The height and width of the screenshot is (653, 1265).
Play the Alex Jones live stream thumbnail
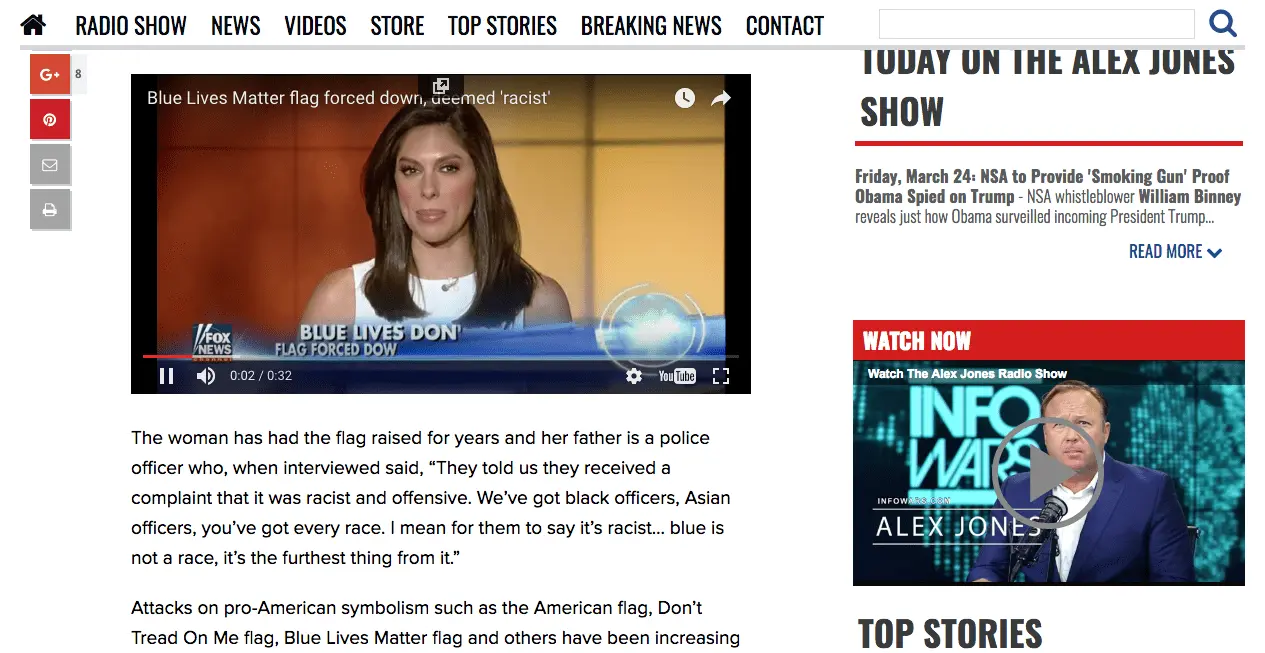[x=1047, y=472]
